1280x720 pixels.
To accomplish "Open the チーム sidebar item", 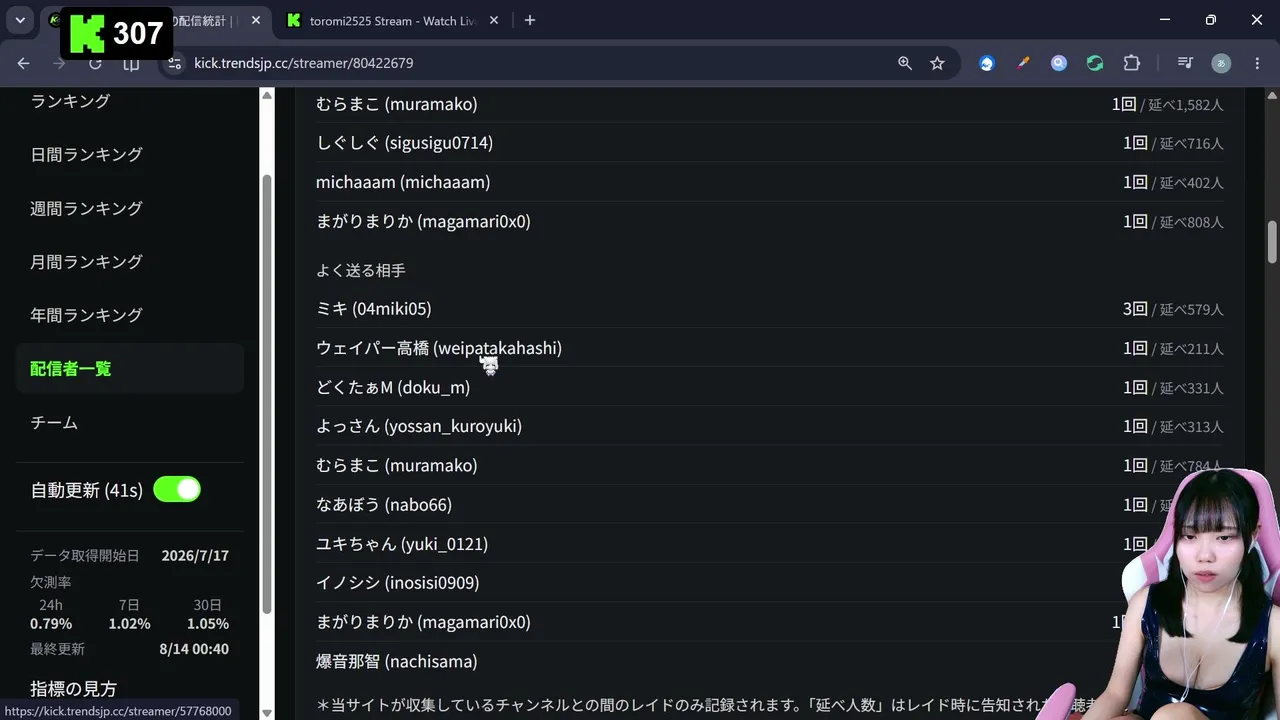I will click(x=54, y=423).
